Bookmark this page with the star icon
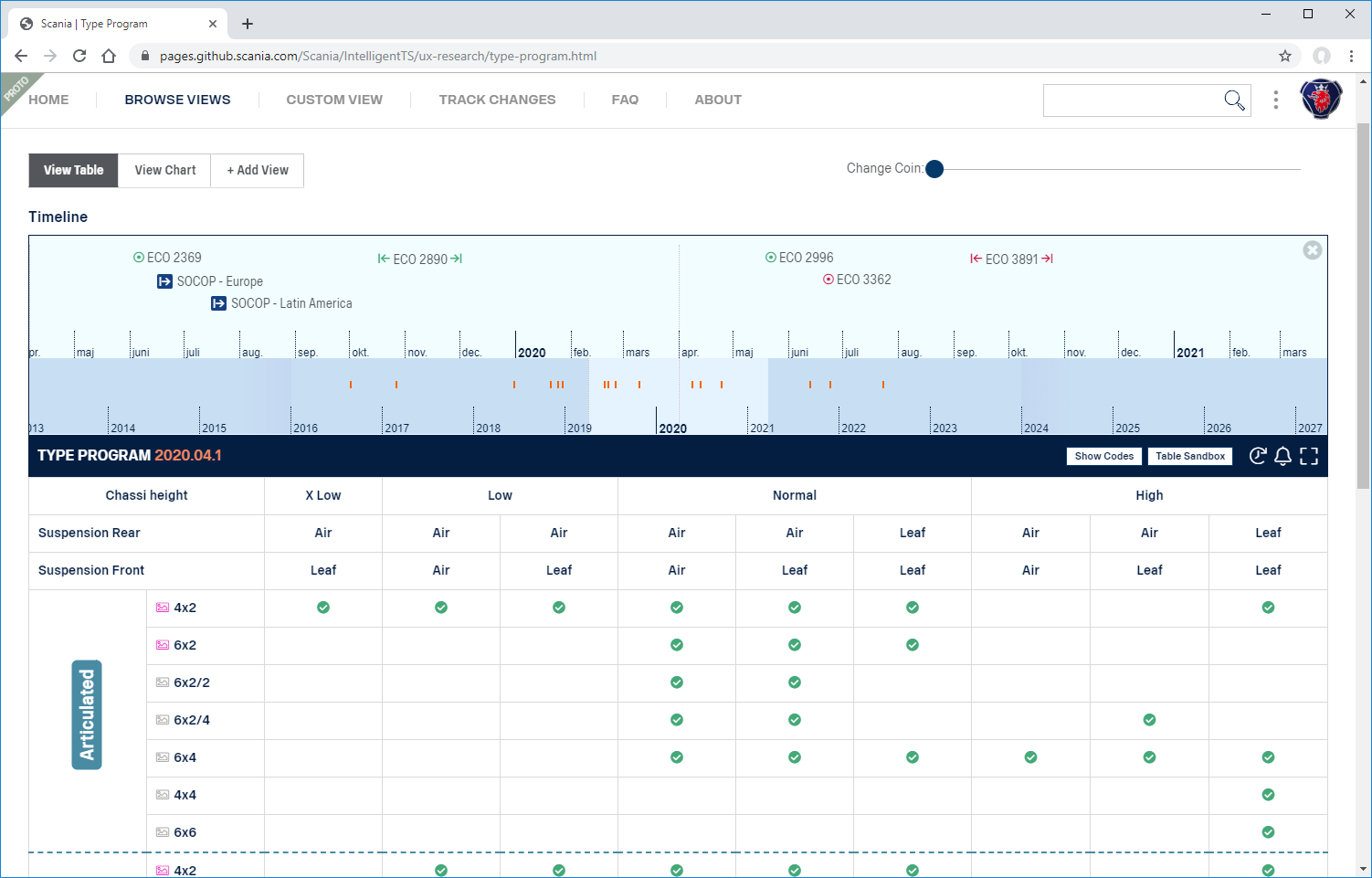This screenshot has width=1372, height=878. (x=1285, y=56)
